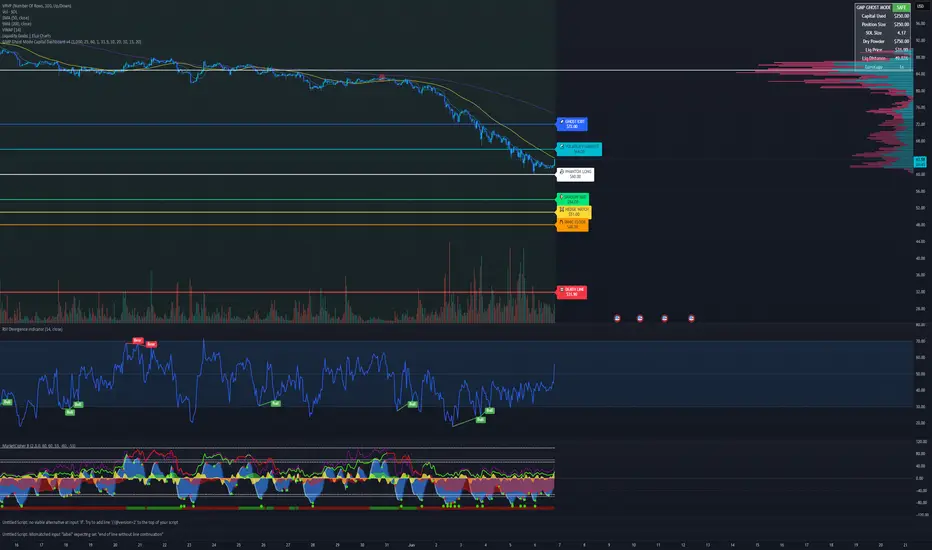Click the Jun label on time axis
The image size is (932, 550).
(x=411, y=545)
